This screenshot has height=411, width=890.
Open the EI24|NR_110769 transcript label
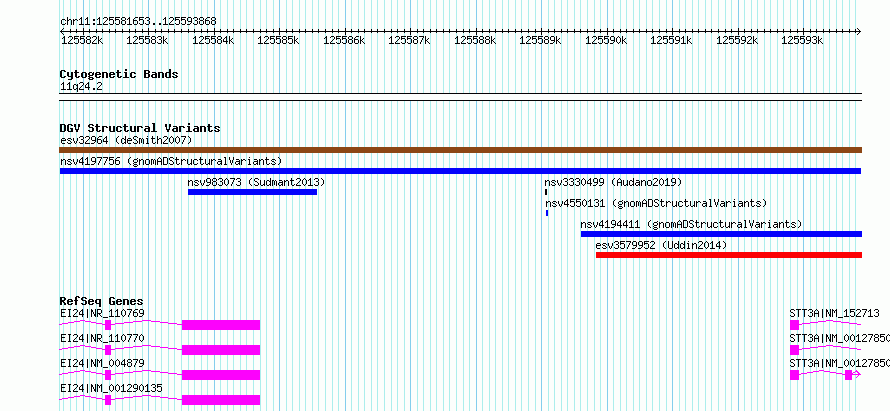pos(102,313)
